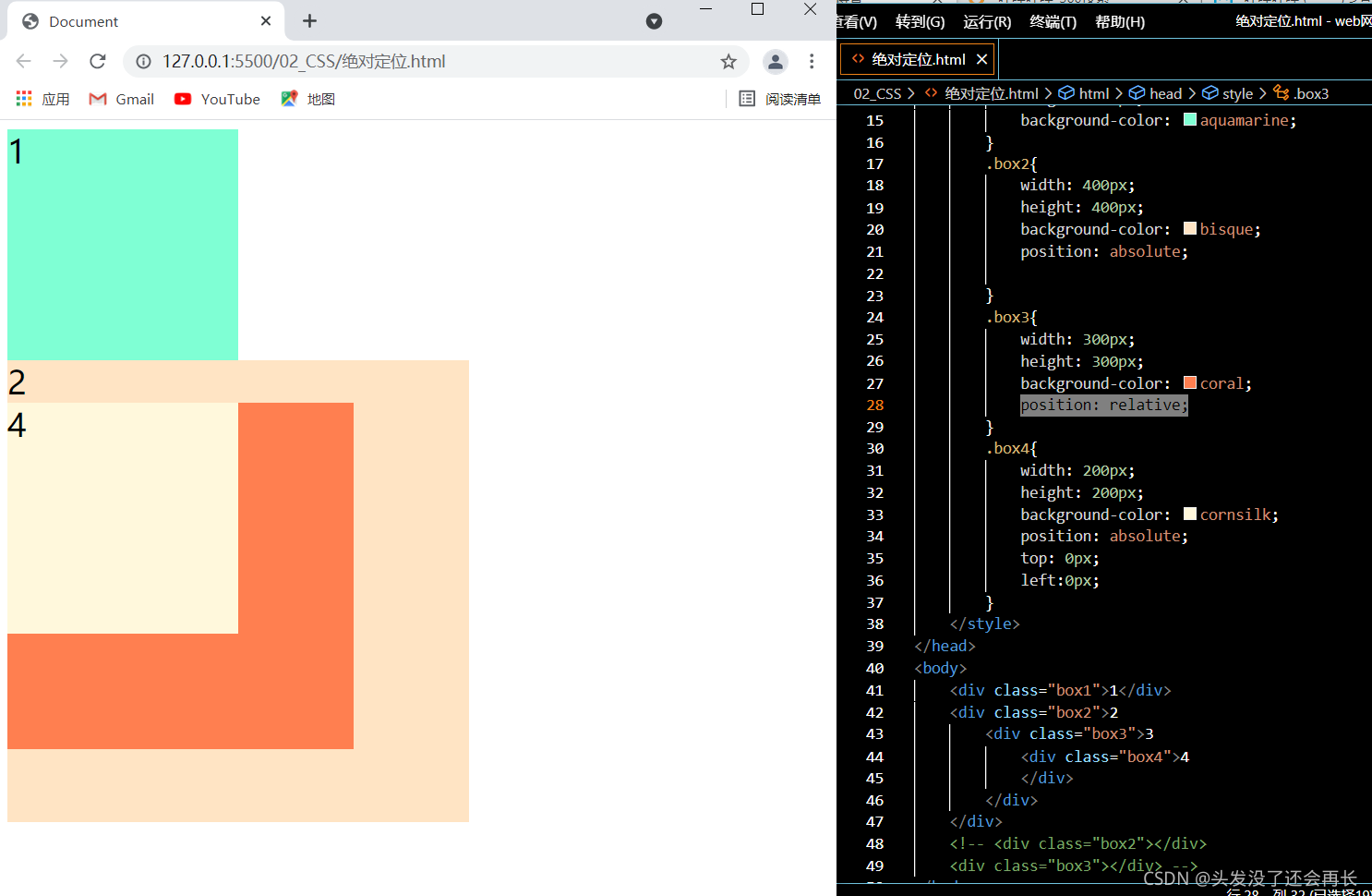Image resolution: width=1372 pixels, height=896 pixels.
Task: Close the 绝对定位.html editor tab
Action: tap(981, 59)
